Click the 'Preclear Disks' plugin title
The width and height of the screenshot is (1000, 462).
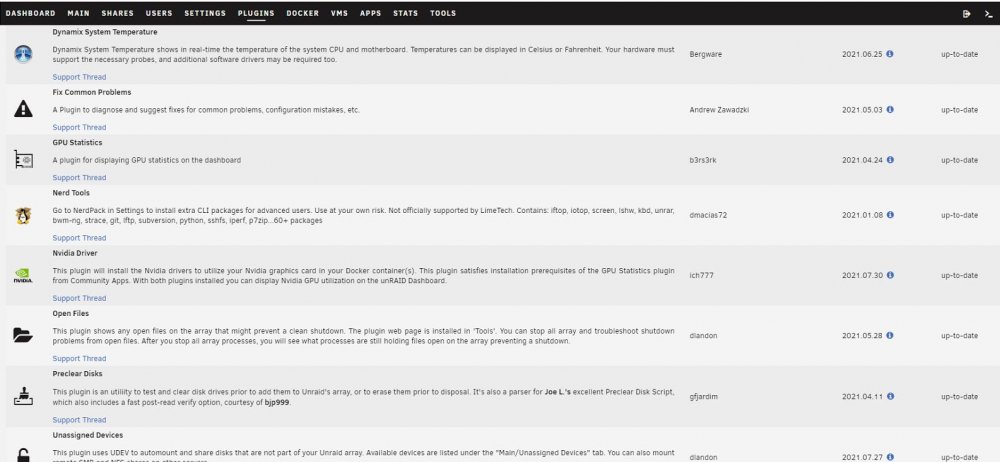[77, 374]
